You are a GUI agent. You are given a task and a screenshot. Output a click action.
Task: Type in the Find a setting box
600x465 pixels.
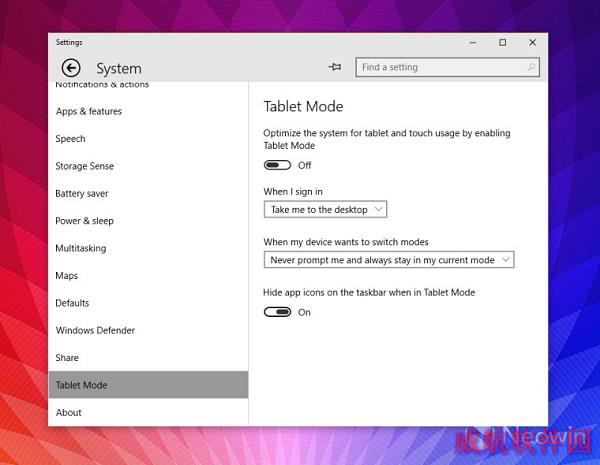(447, 67)
